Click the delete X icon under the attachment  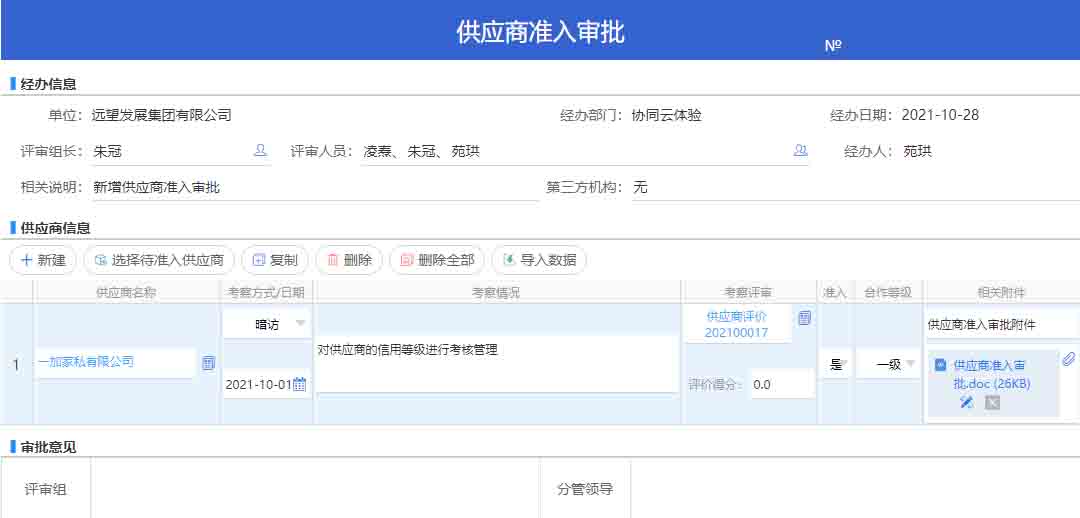(x=992, y=402)
